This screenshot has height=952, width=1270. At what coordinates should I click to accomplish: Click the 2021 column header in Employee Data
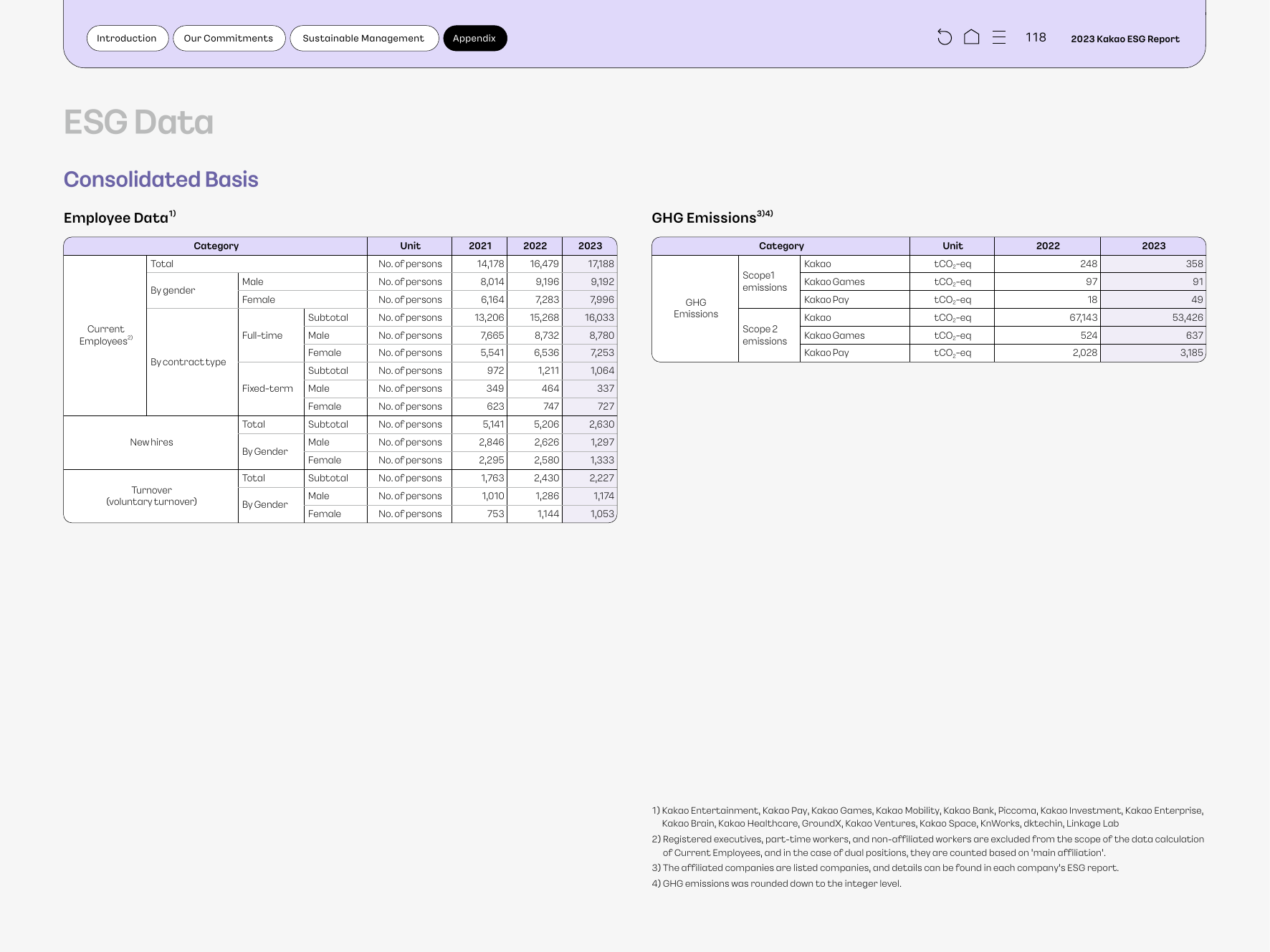(x=479, y=246)
